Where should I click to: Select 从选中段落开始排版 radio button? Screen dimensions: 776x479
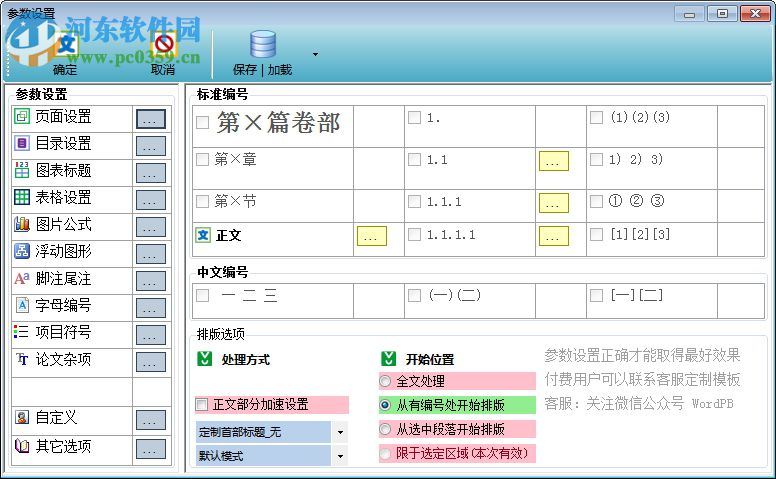pyautogui.click(x=385, y=429)
